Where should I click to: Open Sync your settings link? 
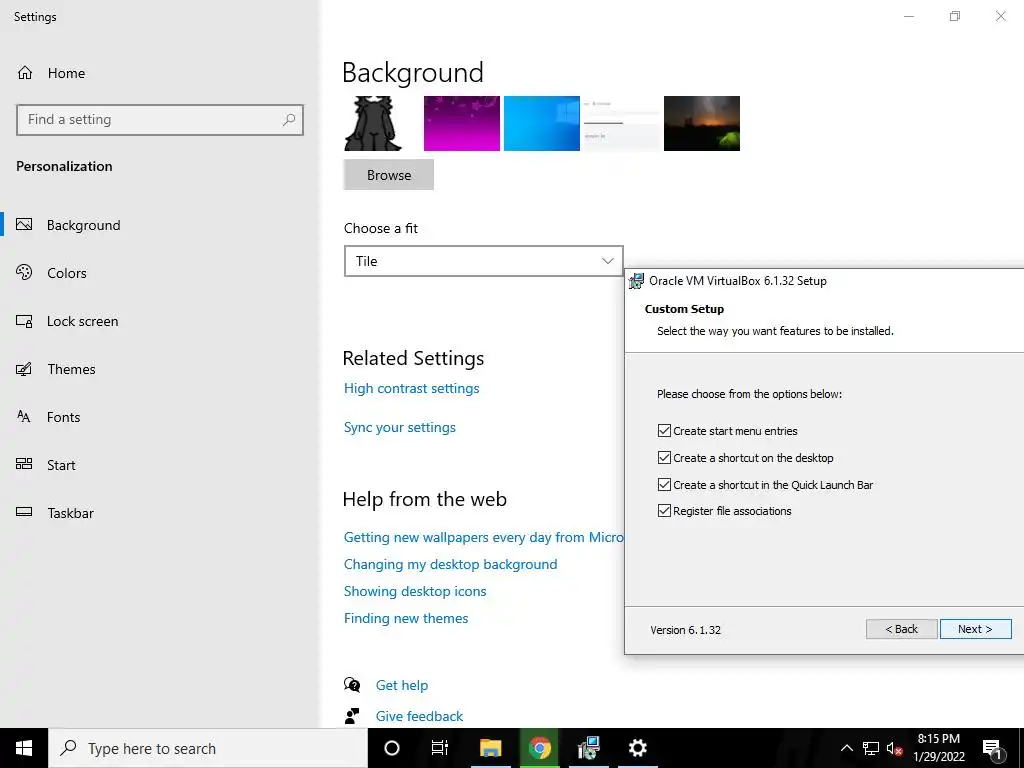pos(400,427)
